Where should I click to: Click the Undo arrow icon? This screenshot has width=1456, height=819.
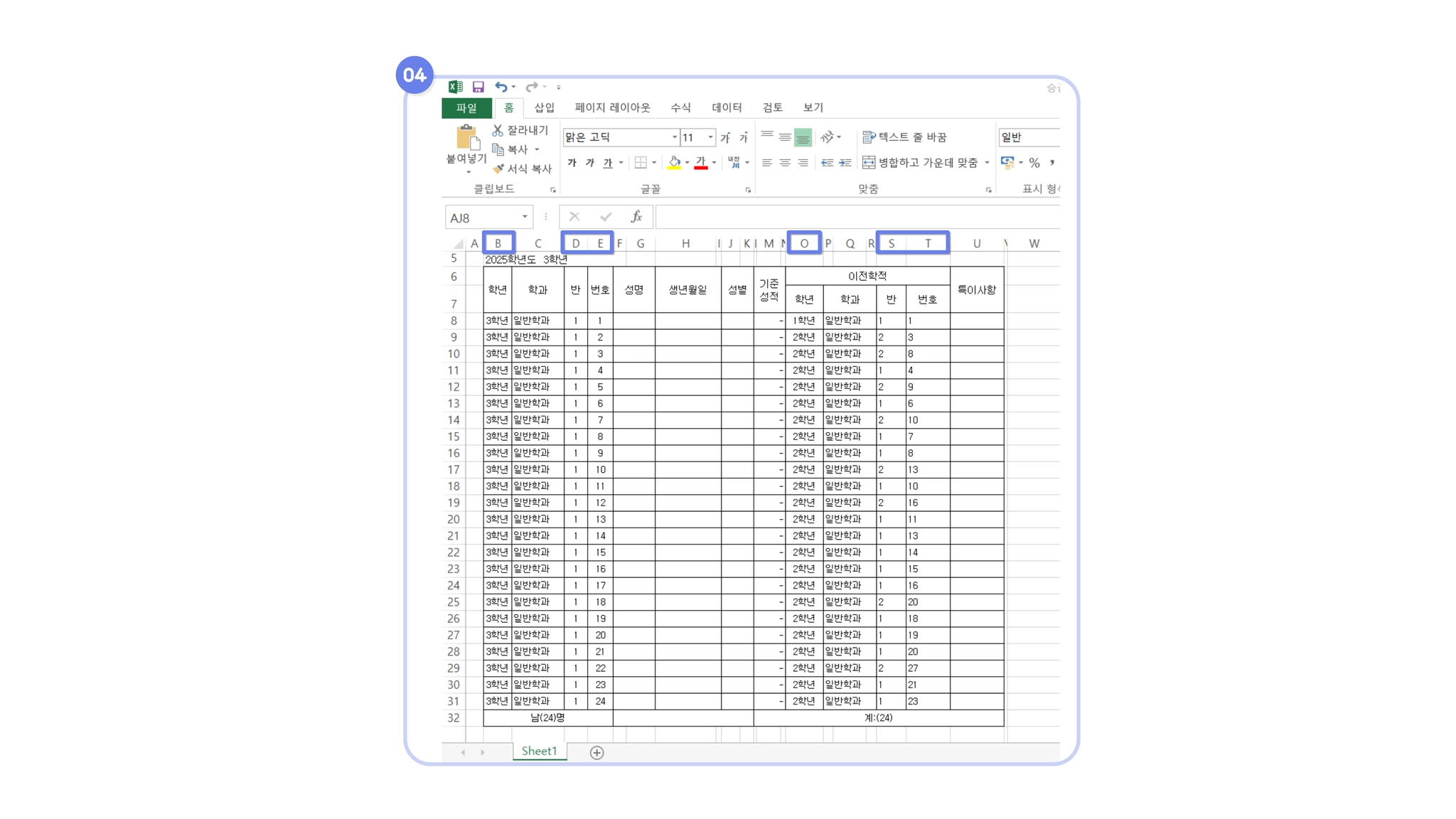(x=501, y=87)
